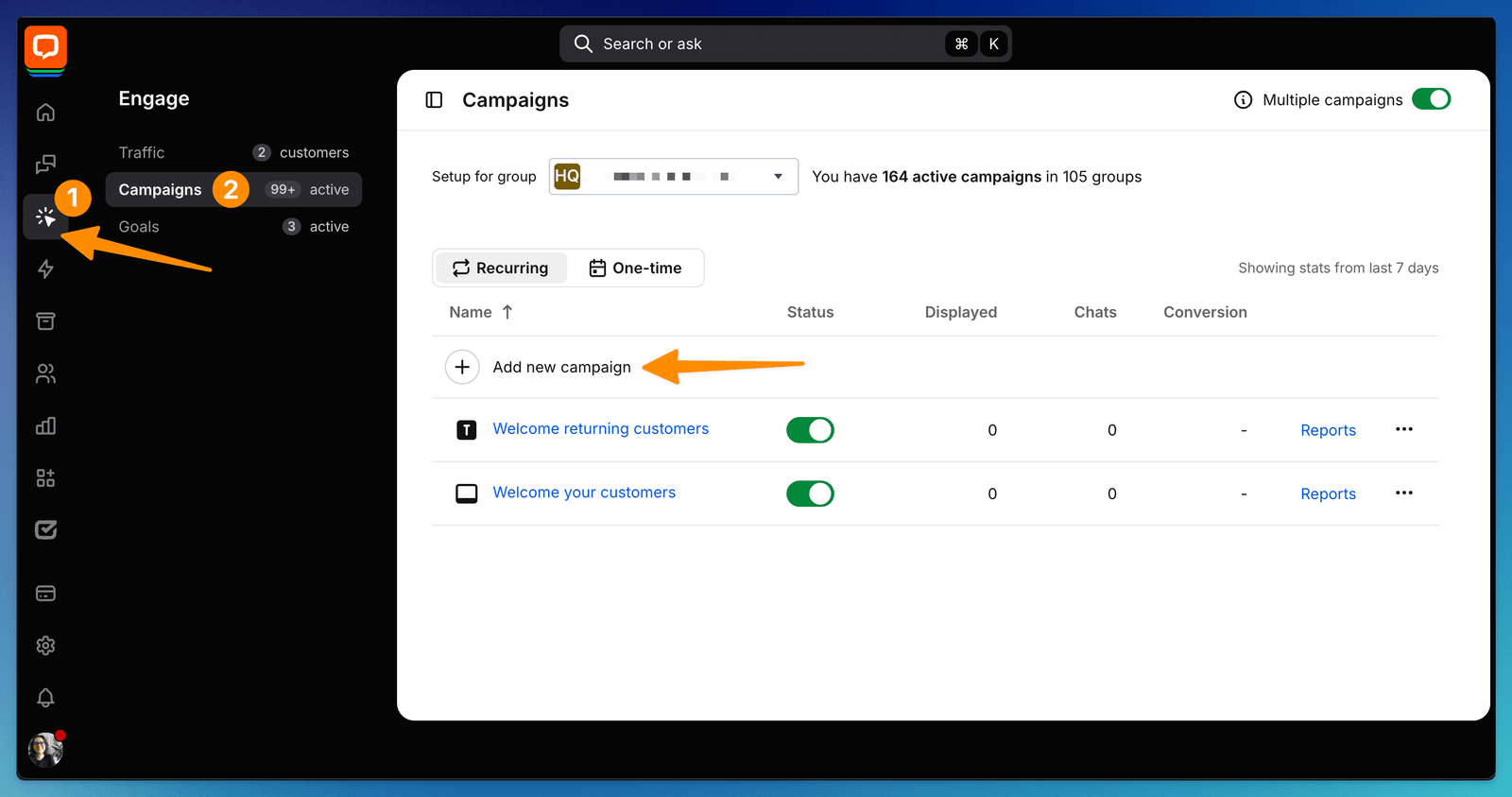
Task: Click the Automate lightning bolt icon
Action: [45, 269]
